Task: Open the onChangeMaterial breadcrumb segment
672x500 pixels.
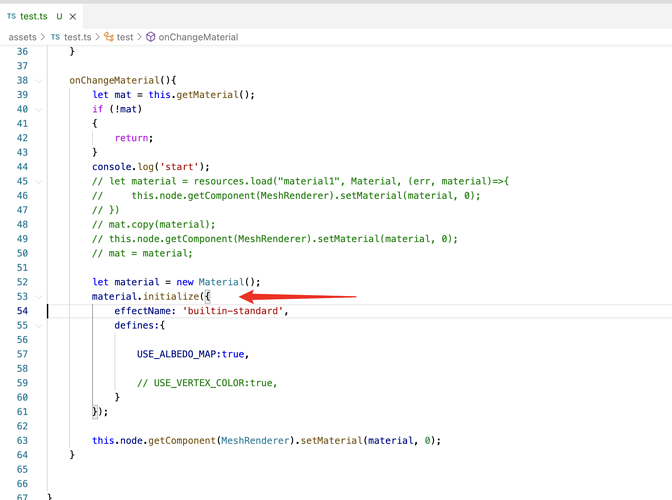Action: pos(198,37)
